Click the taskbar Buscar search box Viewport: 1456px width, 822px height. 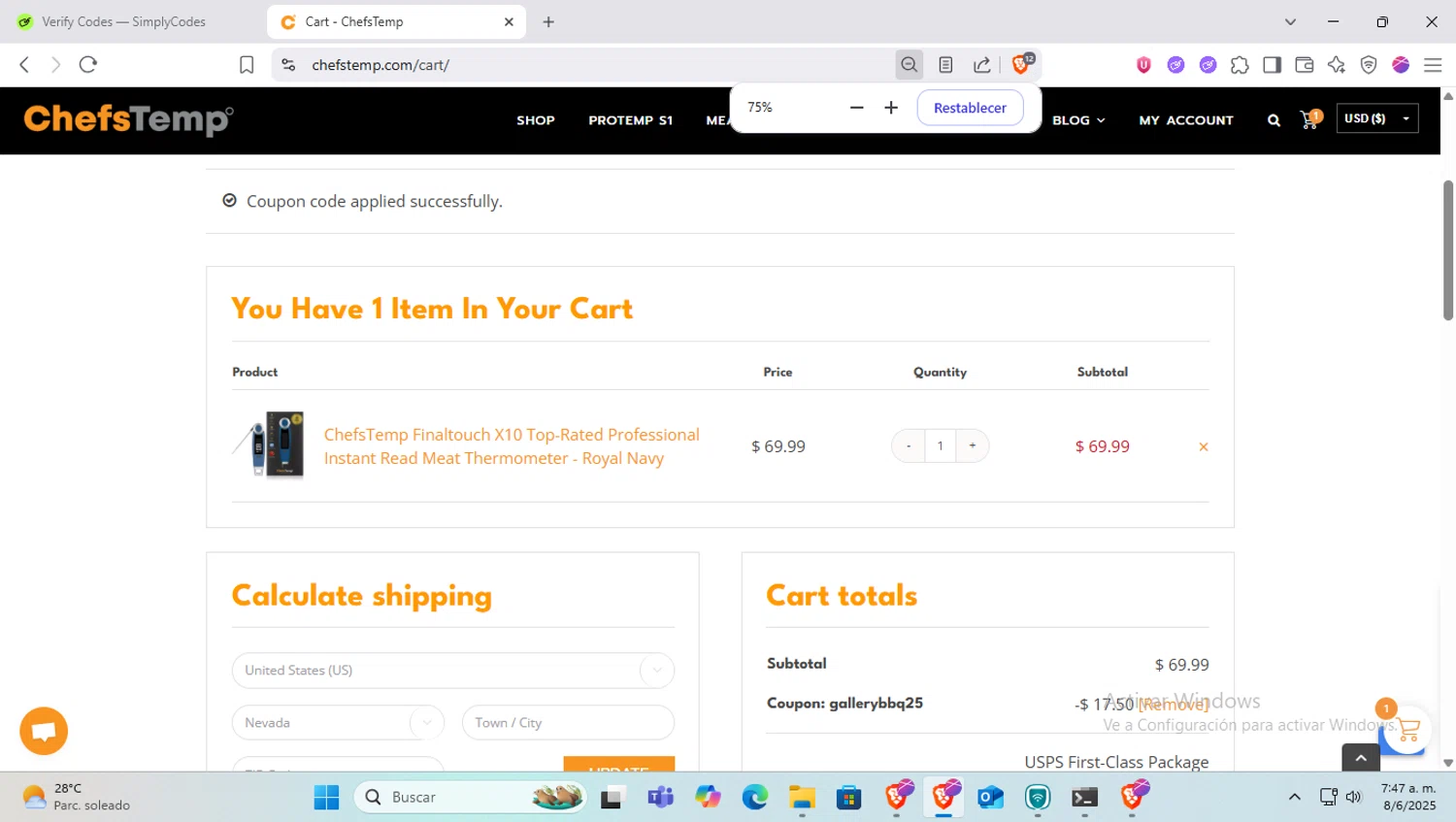472,798
